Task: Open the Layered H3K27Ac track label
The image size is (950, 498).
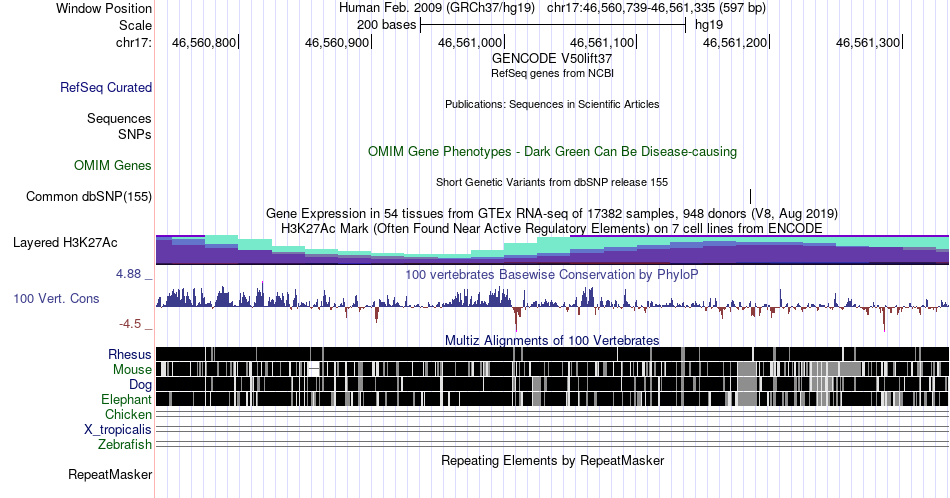Action: point(65,242)
